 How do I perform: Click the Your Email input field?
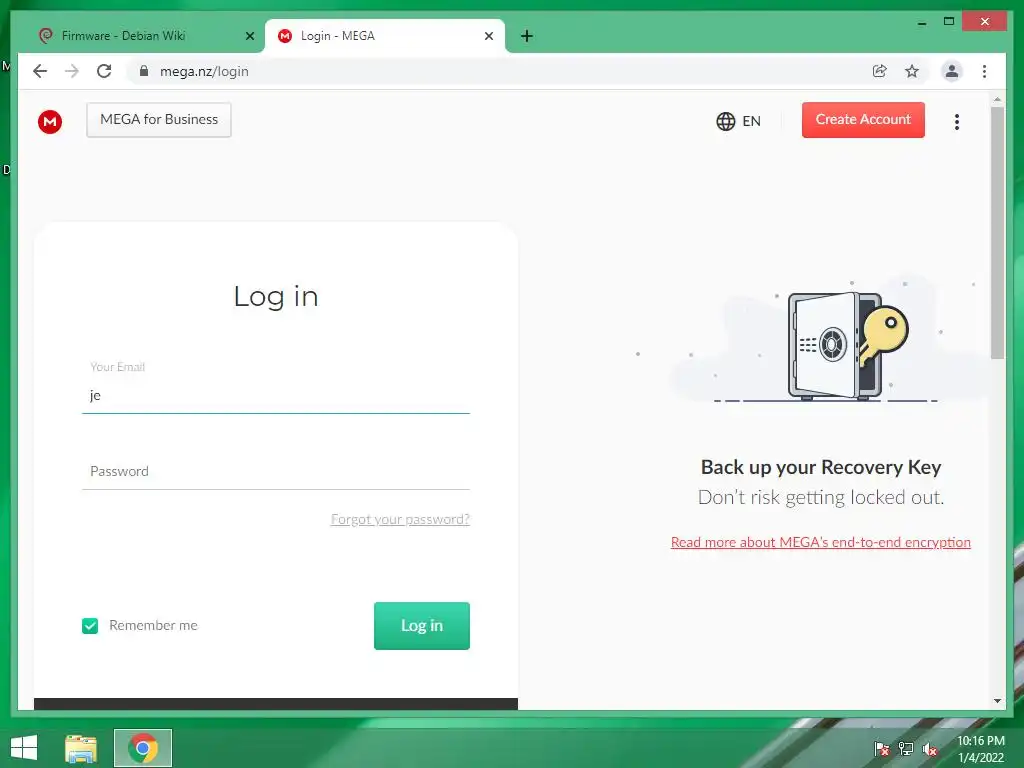tap(276, 395)
